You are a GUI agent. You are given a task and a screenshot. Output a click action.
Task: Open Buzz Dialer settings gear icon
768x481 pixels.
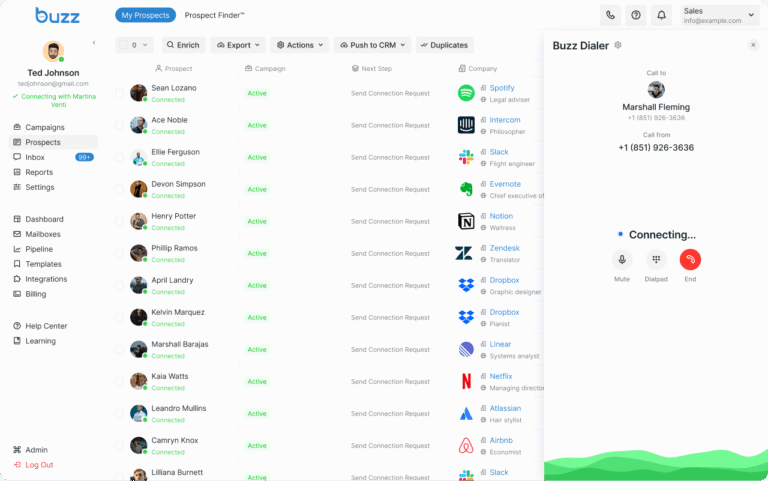point(618,45)
